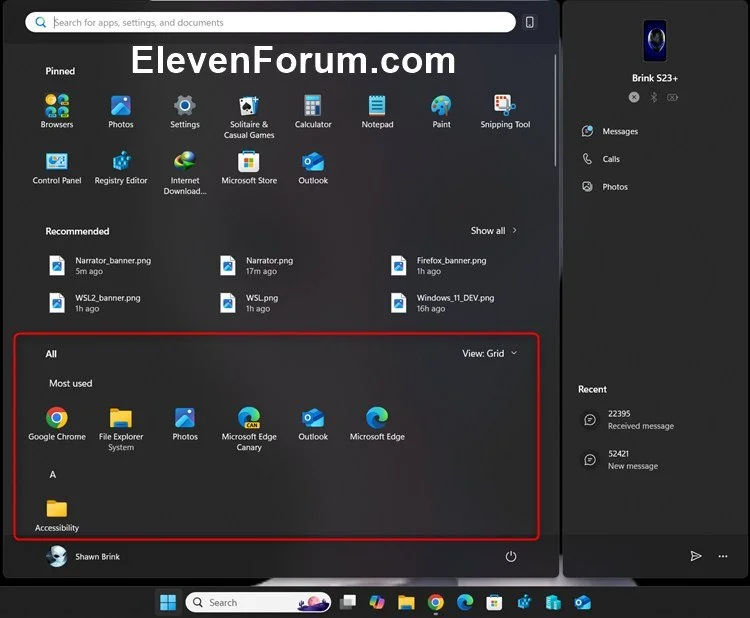
Task: Open Narrator.png recommended file
Action: click(256, 265)
